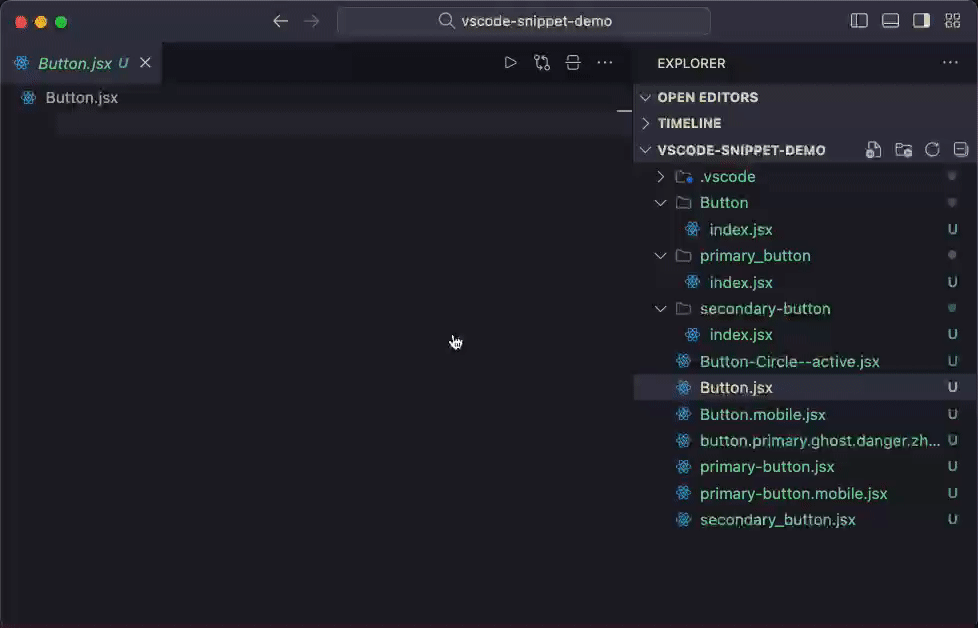
Task: Create a new file in VSCODE-SNIPPET-DEMO
Action: [x=873, y=150]
